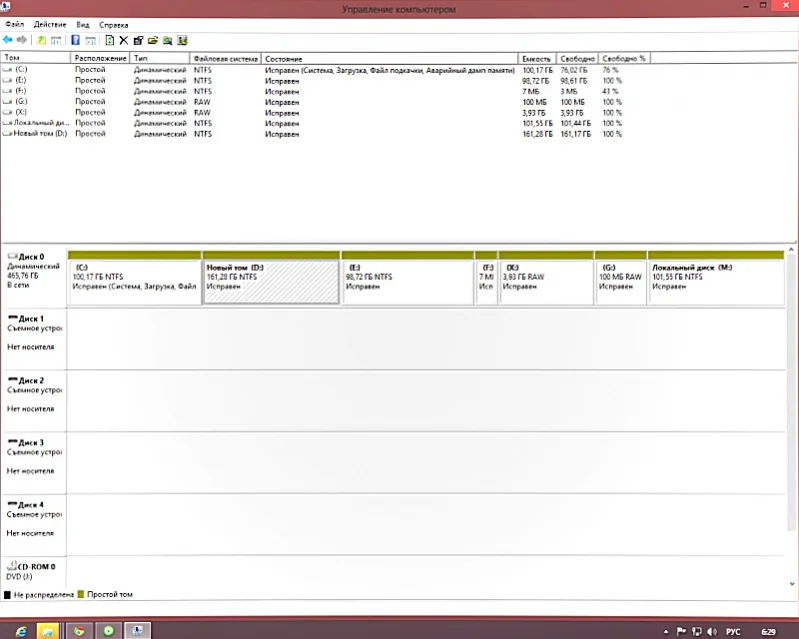Click olive Простой том legend swatch
799x639 pixels.
(81, 594)
